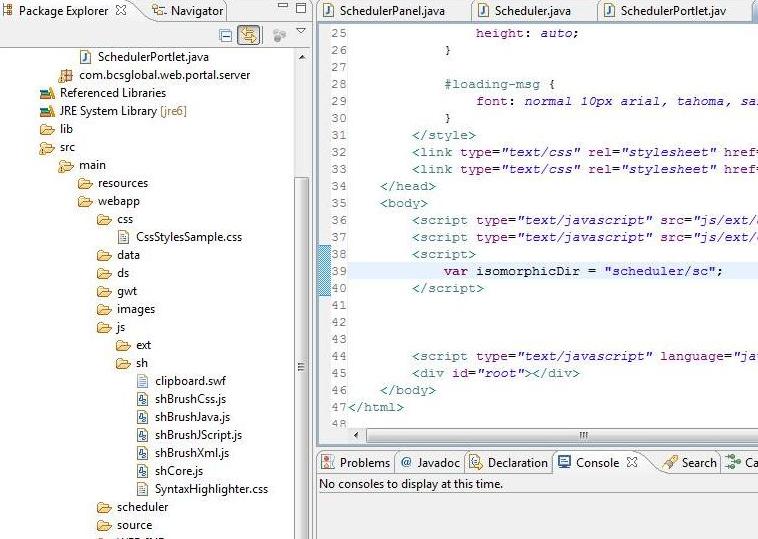Viewport: 758px width, 539px height.
Task: Close the Package Explorer tab
Action: point(121,11)
